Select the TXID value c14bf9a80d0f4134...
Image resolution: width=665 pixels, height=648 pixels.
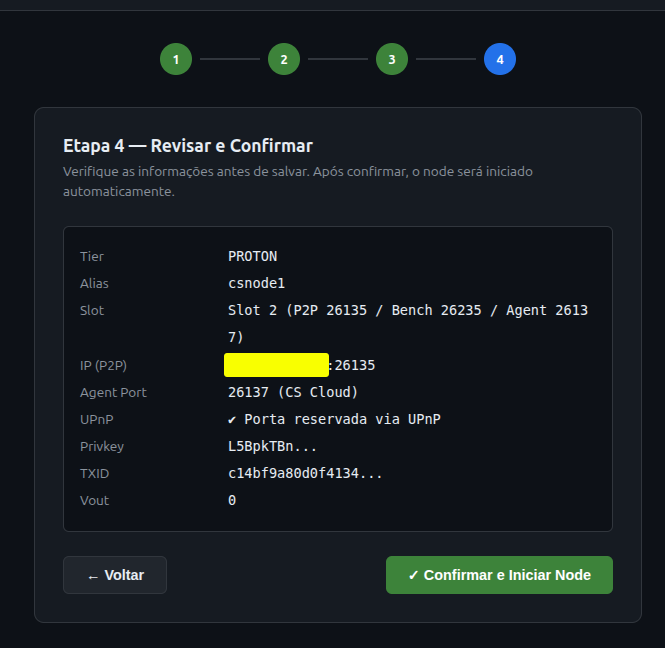click(305, 473)
